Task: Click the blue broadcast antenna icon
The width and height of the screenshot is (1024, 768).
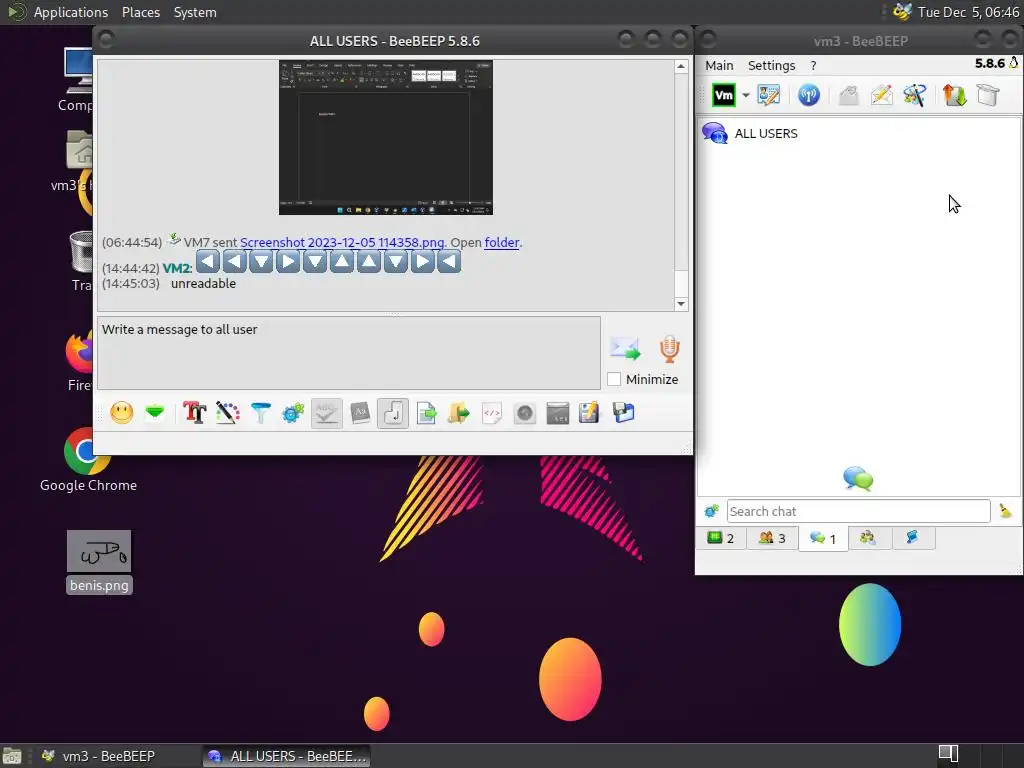Action: [x=808, y=95]
